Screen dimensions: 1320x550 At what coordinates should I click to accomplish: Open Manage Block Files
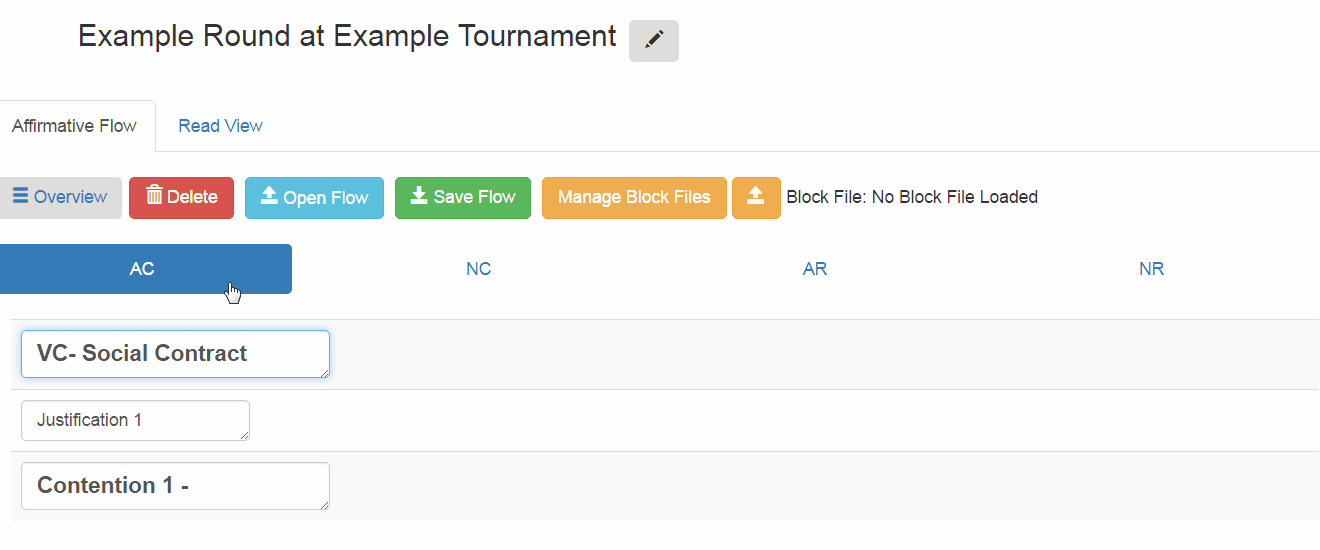coord(634,198)
